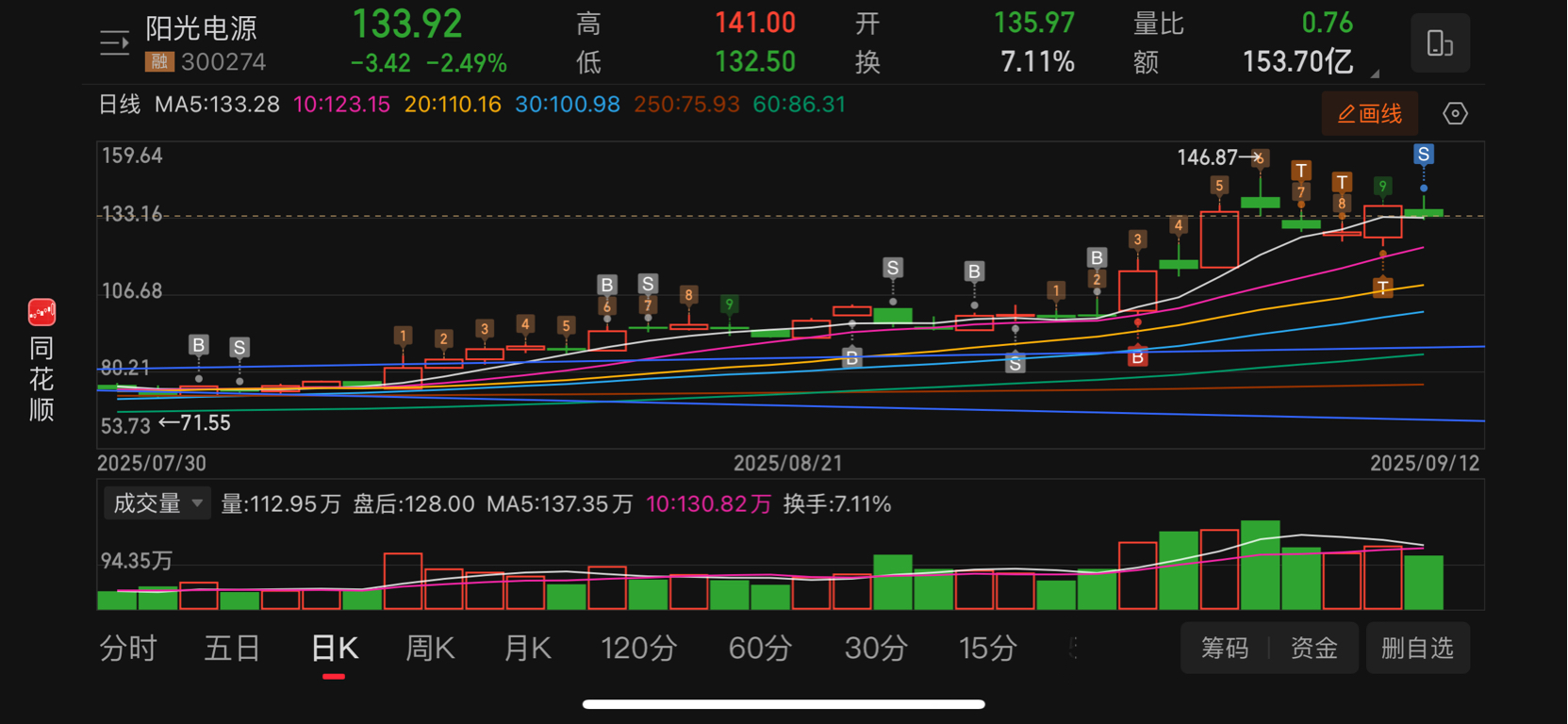
Task: Tap the stock name 阳光电源
Action: click(x=201, y=28)
